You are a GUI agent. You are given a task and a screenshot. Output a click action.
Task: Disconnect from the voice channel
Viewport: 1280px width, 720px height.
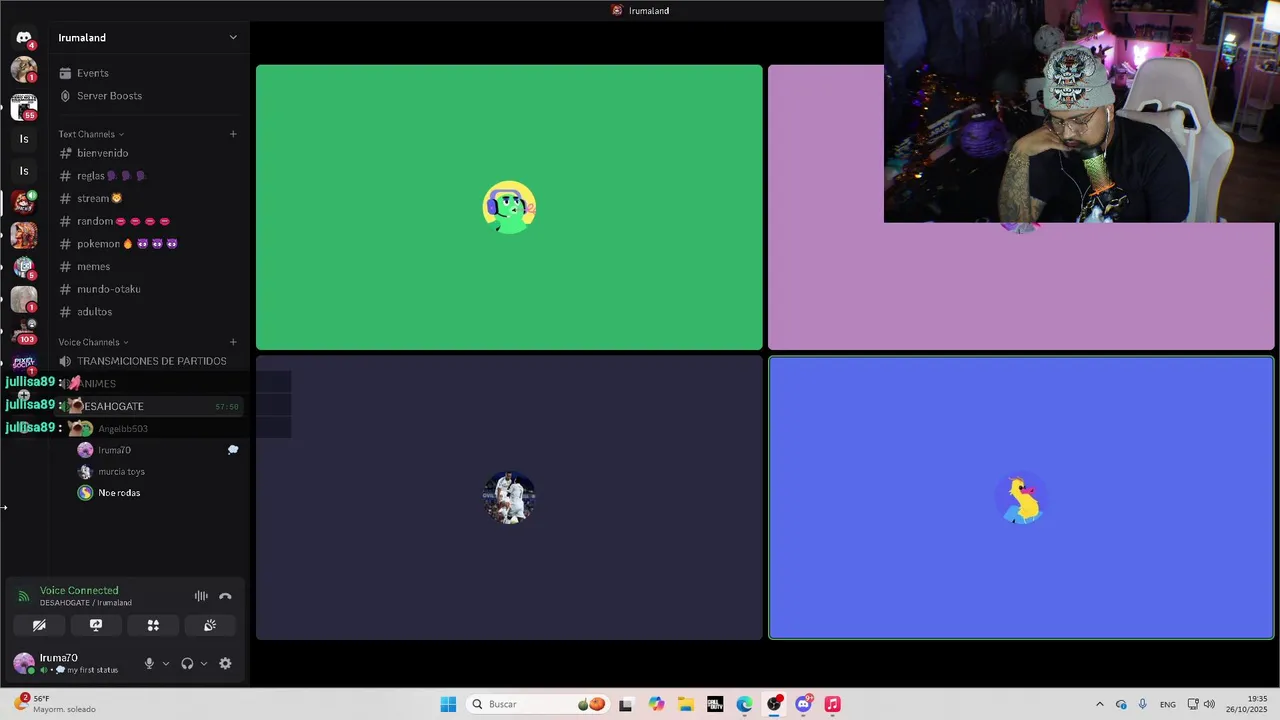coord(225,596)
